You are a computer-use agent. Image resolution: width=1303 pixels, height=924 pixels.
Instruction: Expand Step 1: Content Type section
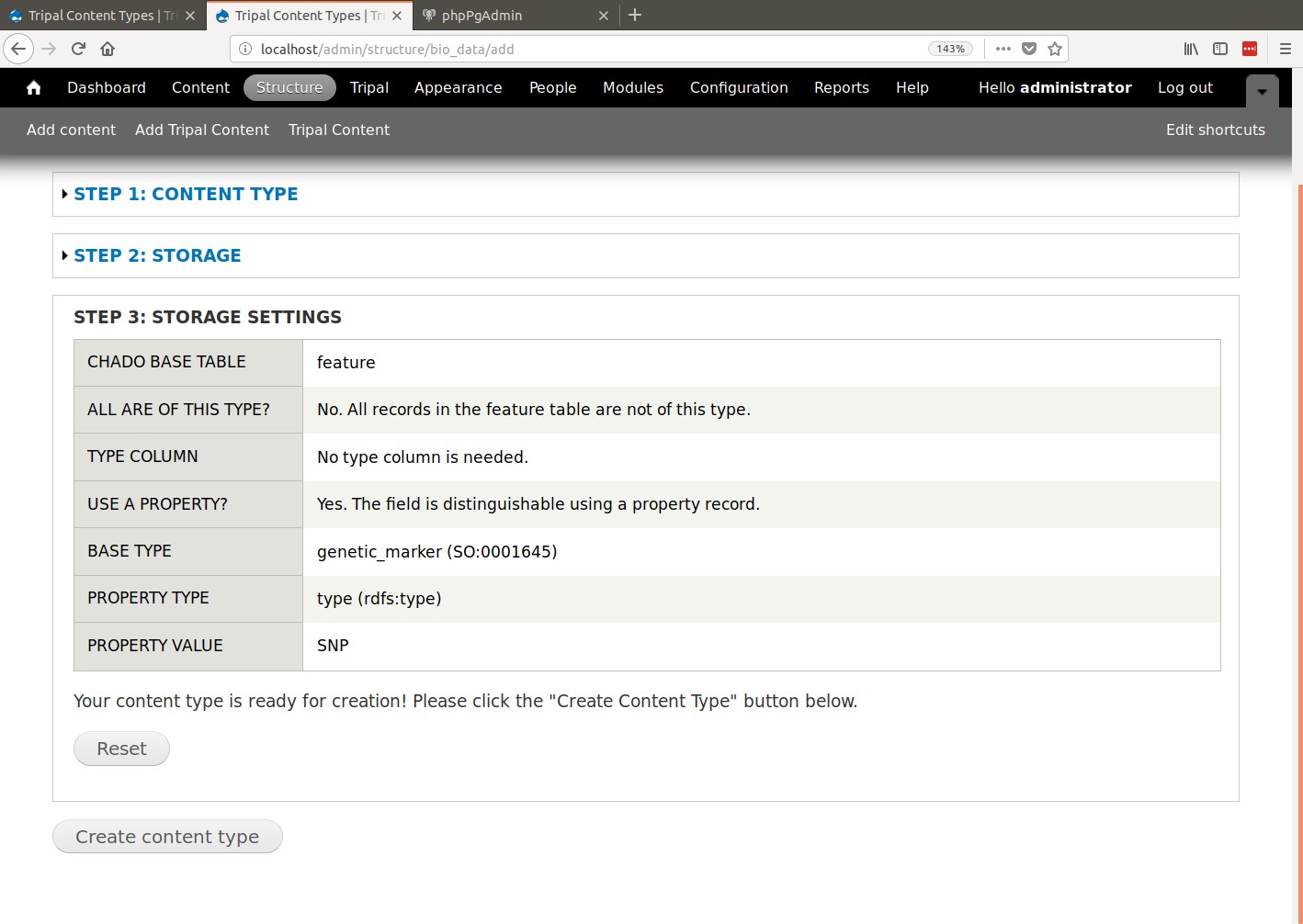click(x=186, y=194)
